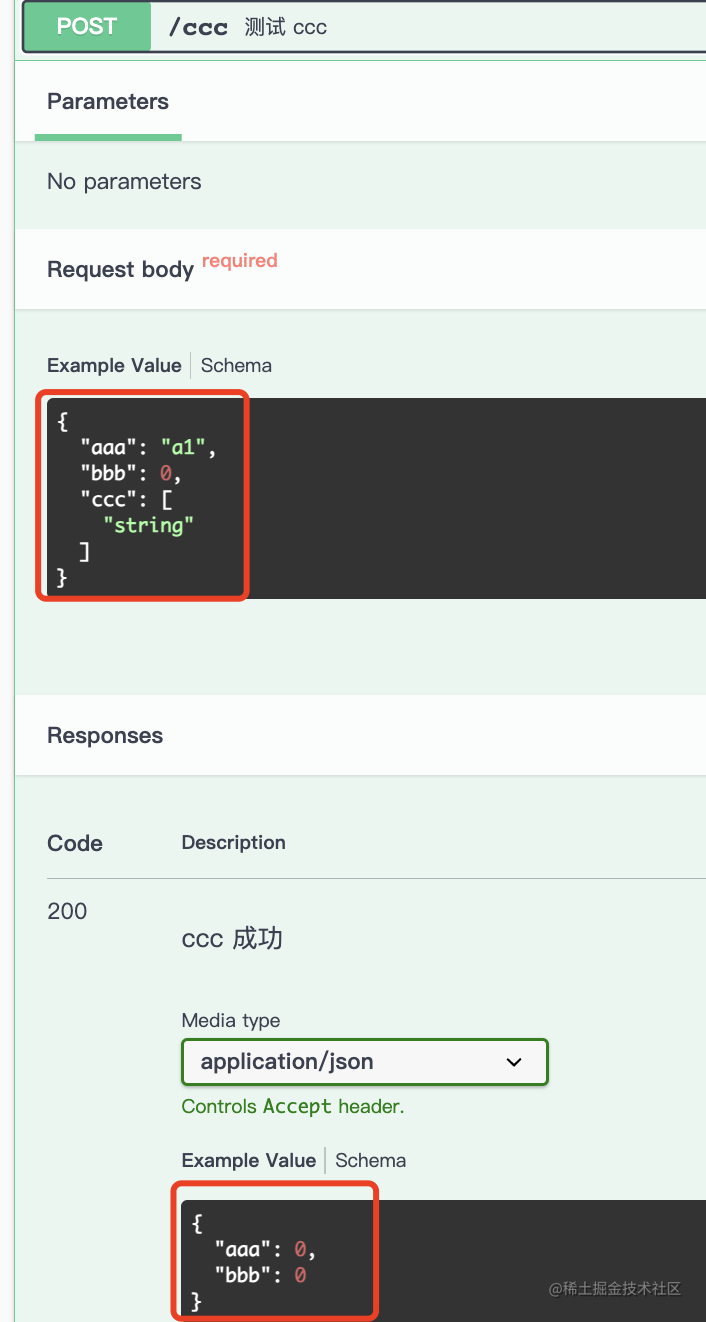The height and width of the screenshot is (1322, 706).
Task: Click the request body JSON example block
Action: [x=400, y=498]
